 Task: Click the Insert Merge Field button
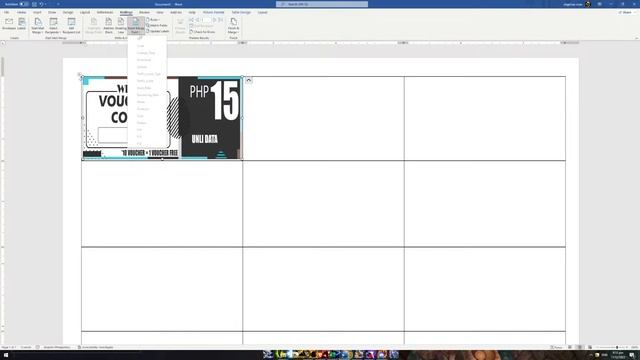(136, 26)
